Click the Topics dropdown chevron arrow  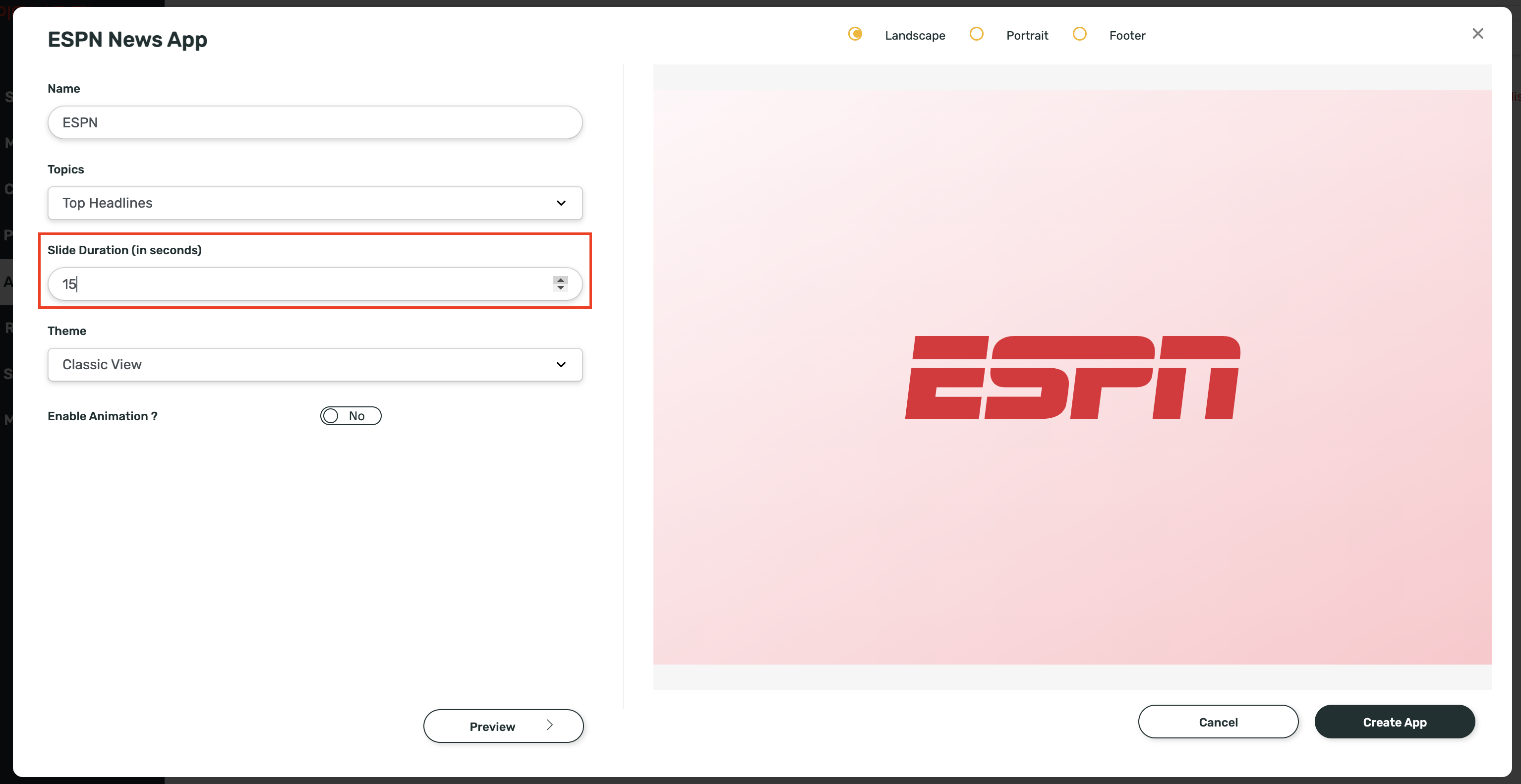click(561, 203)
